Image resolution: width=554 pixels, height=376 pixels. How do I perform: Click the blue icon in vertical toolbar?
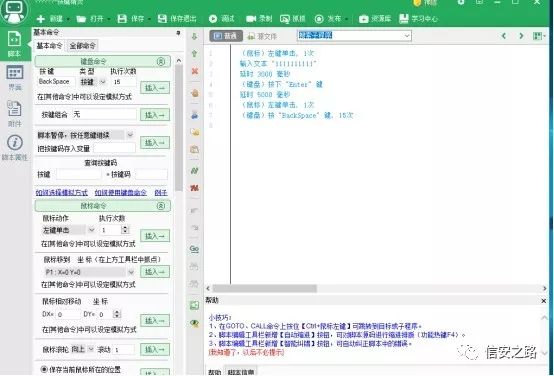pos(194,115)
